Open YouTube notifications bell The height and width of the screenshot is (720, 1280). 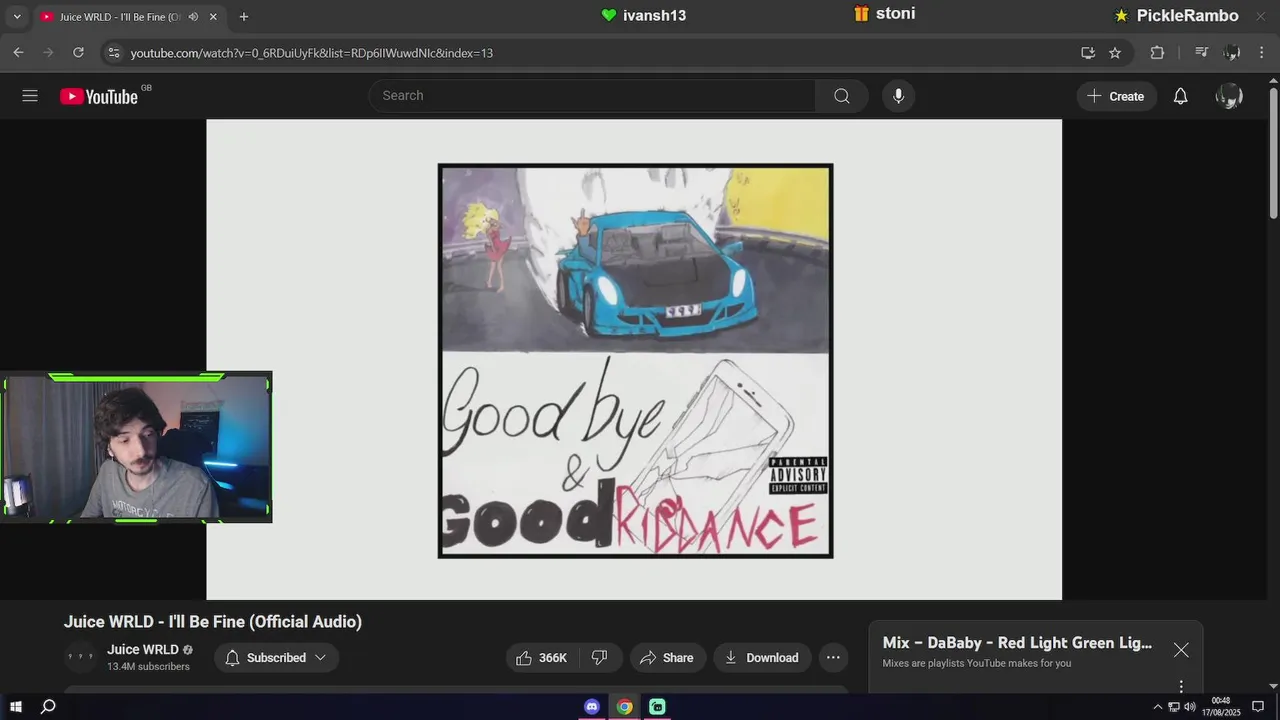(1180, 96)
